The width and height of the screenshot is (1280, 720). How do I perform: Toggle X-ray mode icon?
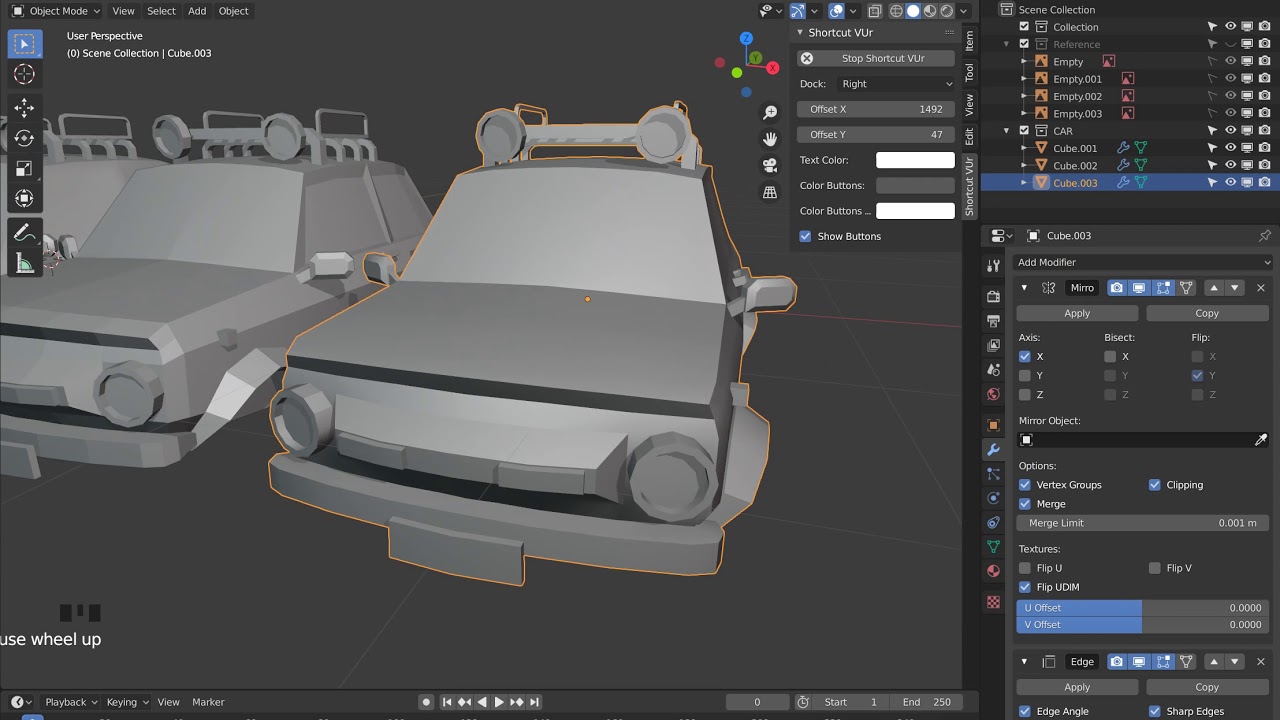[x=875, y=11]
